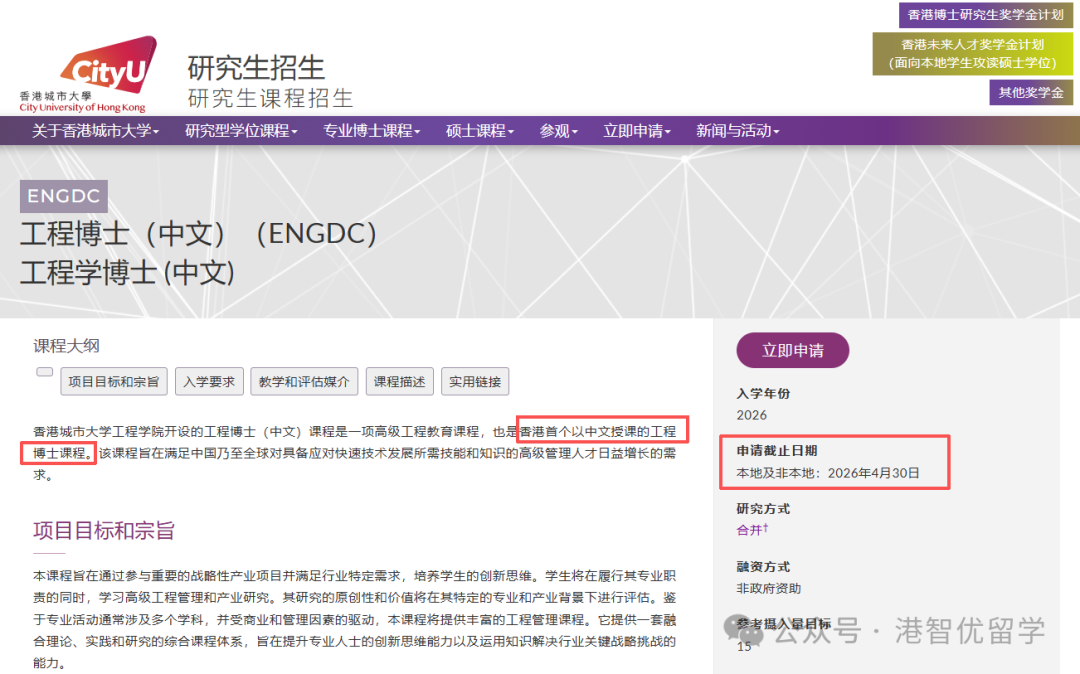This screenshot has width=1080, height=674.
Task: Click 研究生课程招生 subtitle
Action: click(270, 98)
